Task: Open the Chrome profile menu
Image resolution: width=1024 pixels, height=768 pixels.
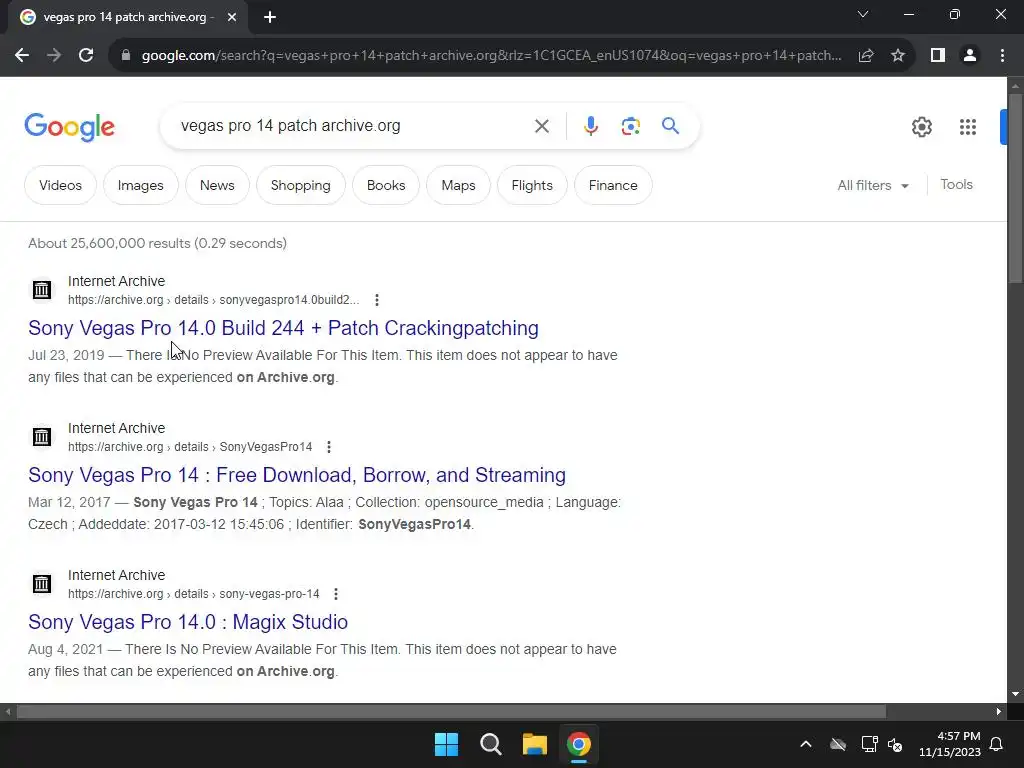Action: coord(970,56)
